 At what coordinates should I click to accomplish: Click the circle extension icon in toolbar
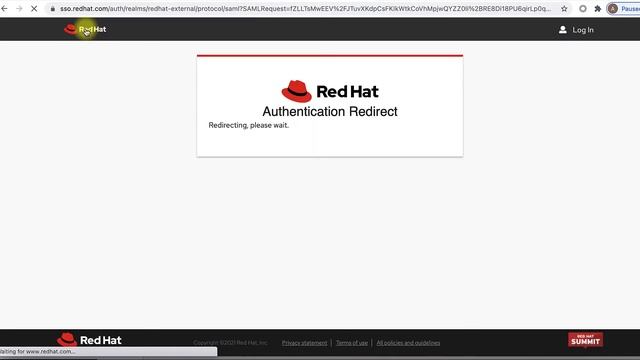pyautogui.click(x=583, y=9)
